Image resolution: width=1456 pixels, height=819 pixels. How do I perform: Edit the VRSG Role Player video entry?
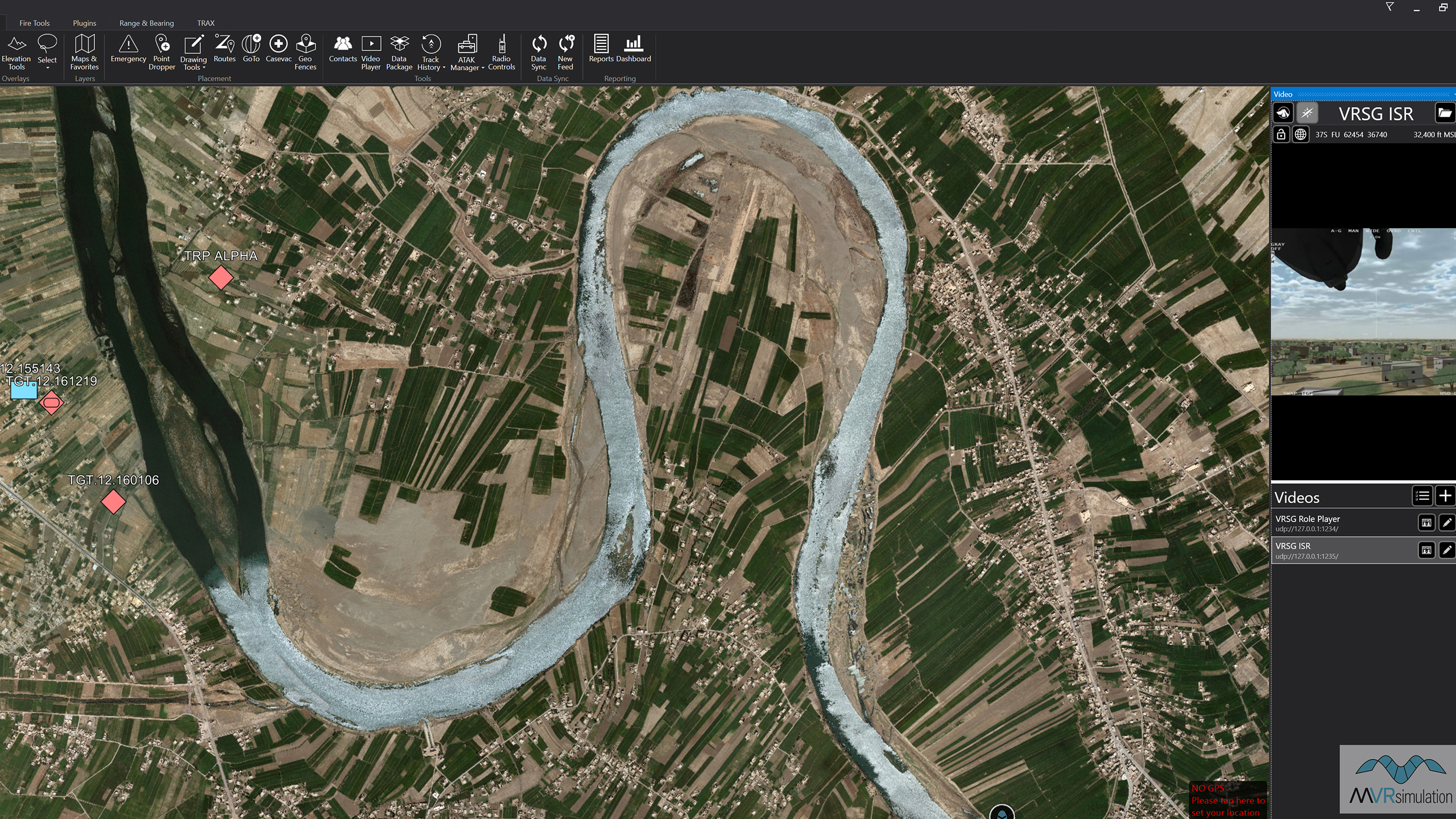pos(1447,523)
